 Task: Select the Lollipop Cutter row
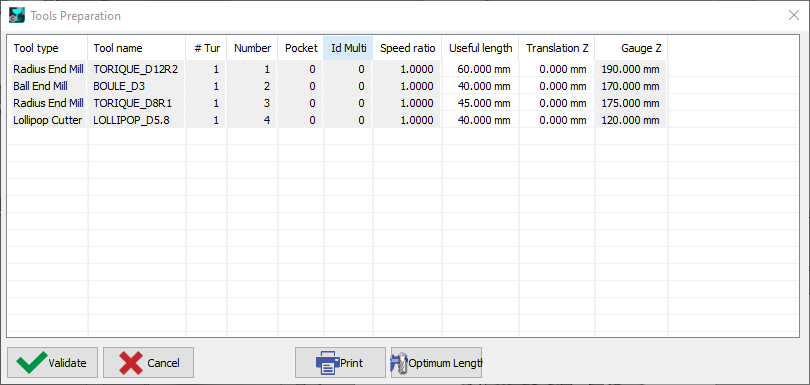337,120
